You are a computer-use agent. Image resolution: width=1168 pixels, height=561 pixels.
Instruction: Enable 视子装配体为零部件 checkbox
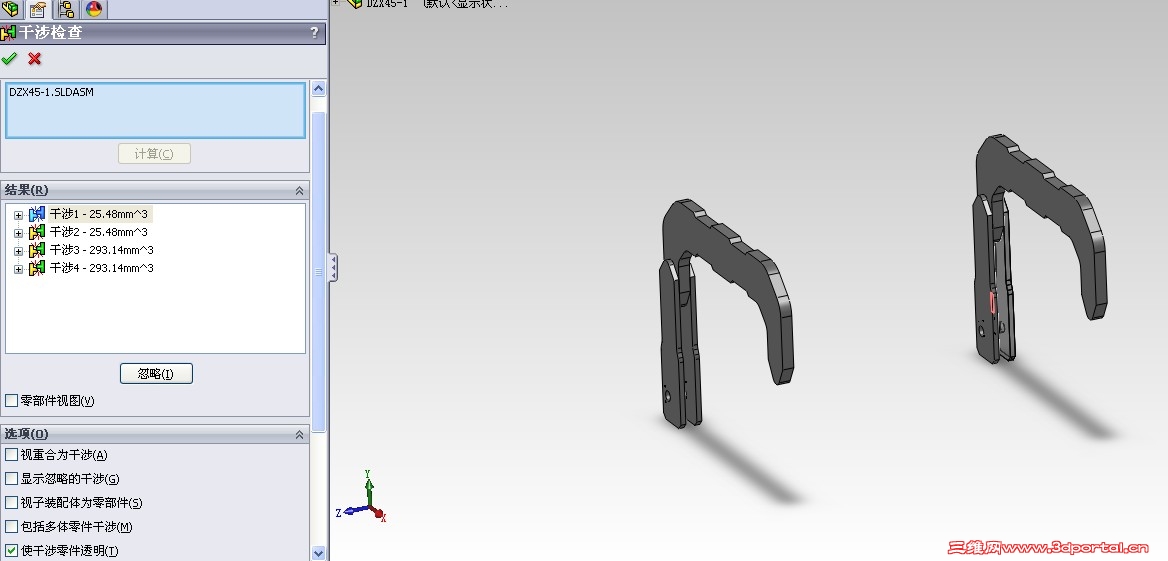(11, 502)
